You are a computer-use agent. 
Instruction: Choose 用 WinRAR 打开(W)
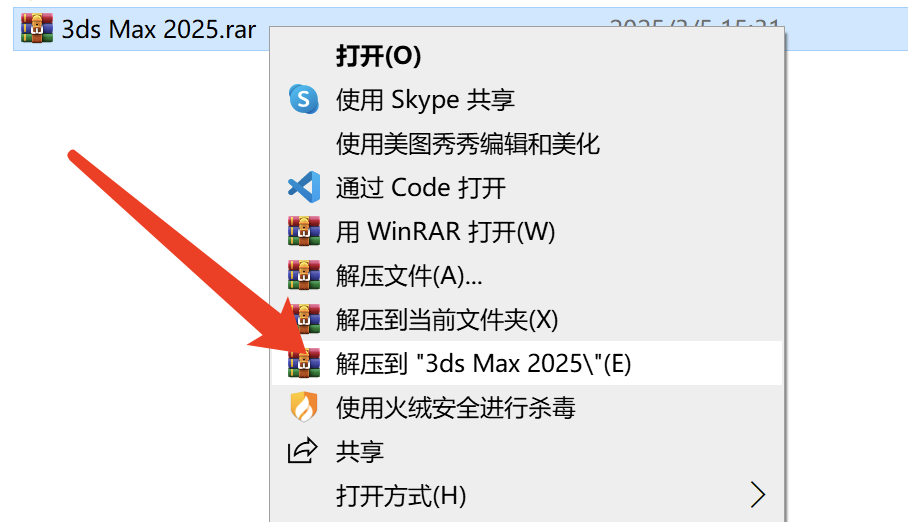click(x=445, y=232)
